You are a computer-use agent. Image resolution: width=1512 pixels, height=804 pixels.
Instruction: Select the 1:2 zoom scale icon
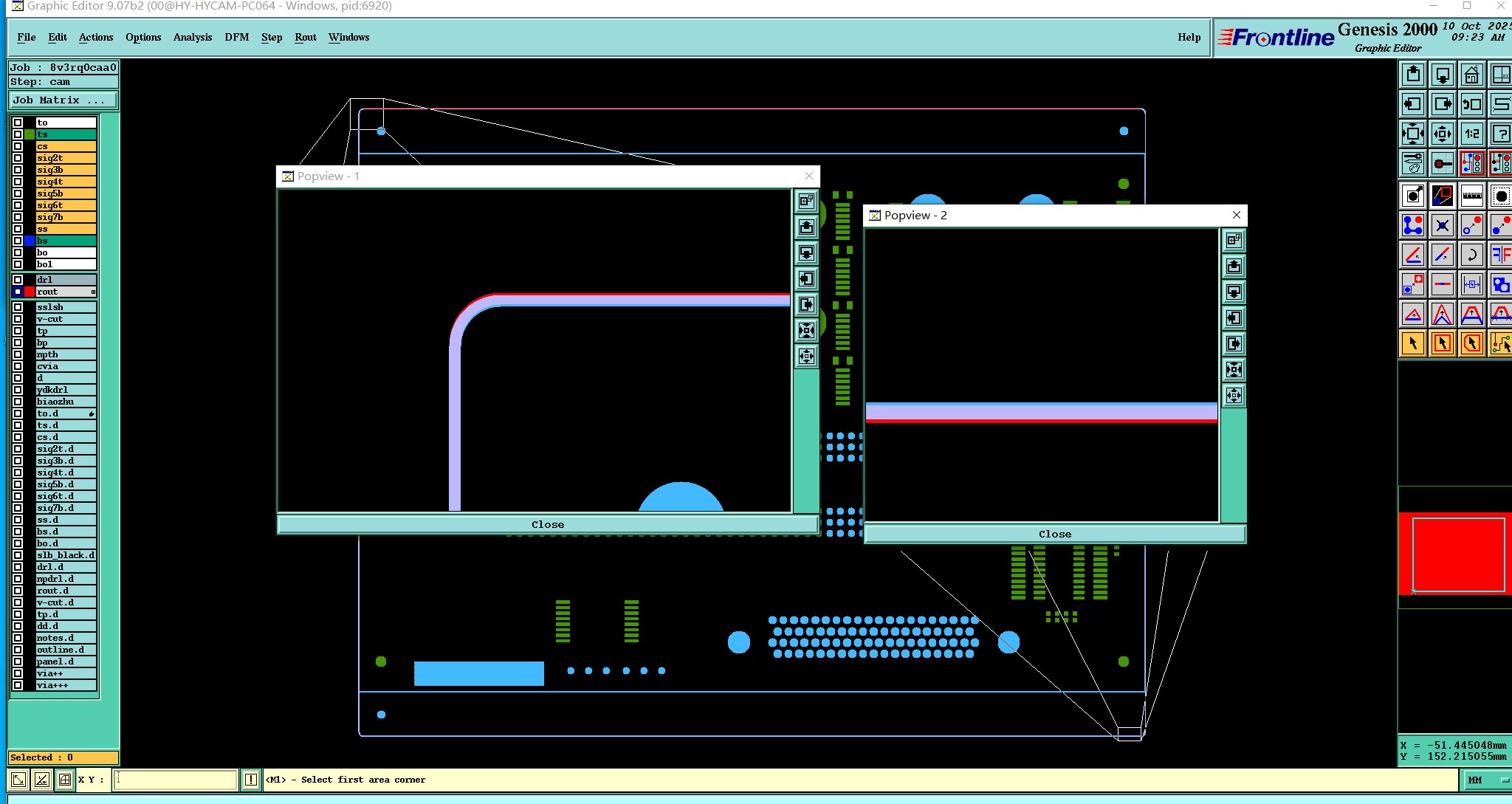click(1471, 134)
